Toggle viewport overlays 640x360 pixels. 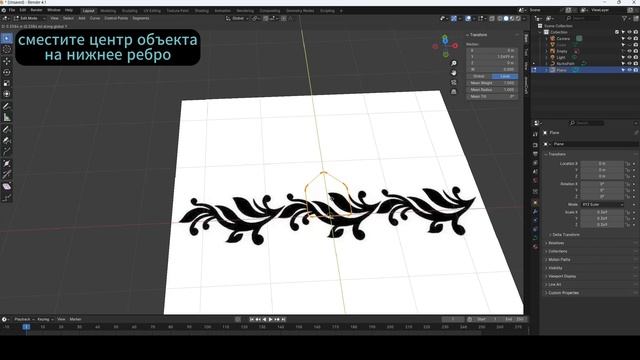(x=468, y=18)
